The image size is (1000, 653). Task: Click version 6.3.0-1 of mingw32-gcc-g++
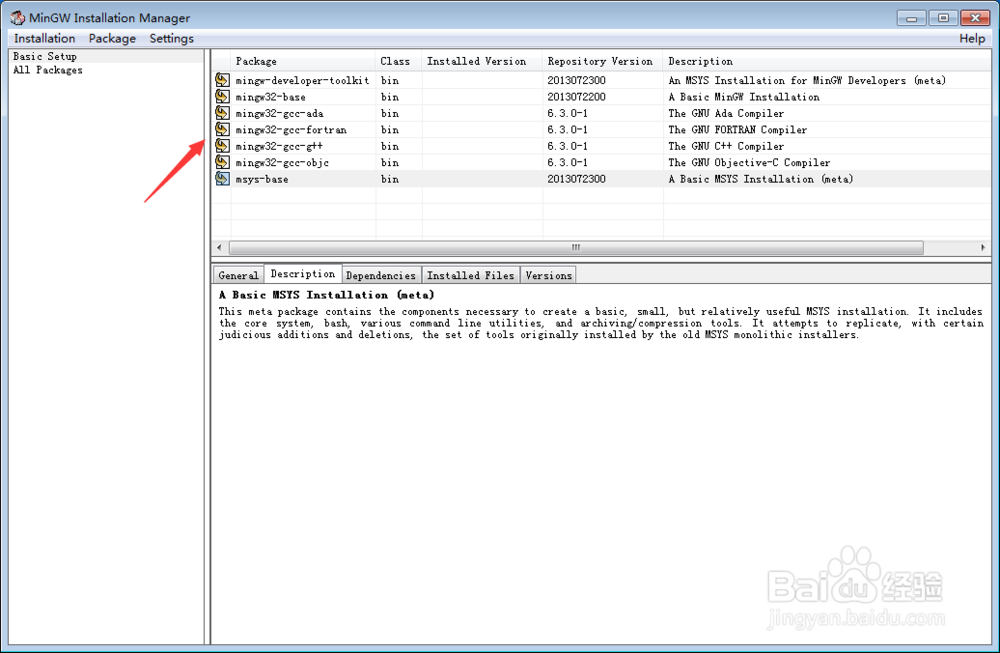pyautogui.click(x=567, y=147)
